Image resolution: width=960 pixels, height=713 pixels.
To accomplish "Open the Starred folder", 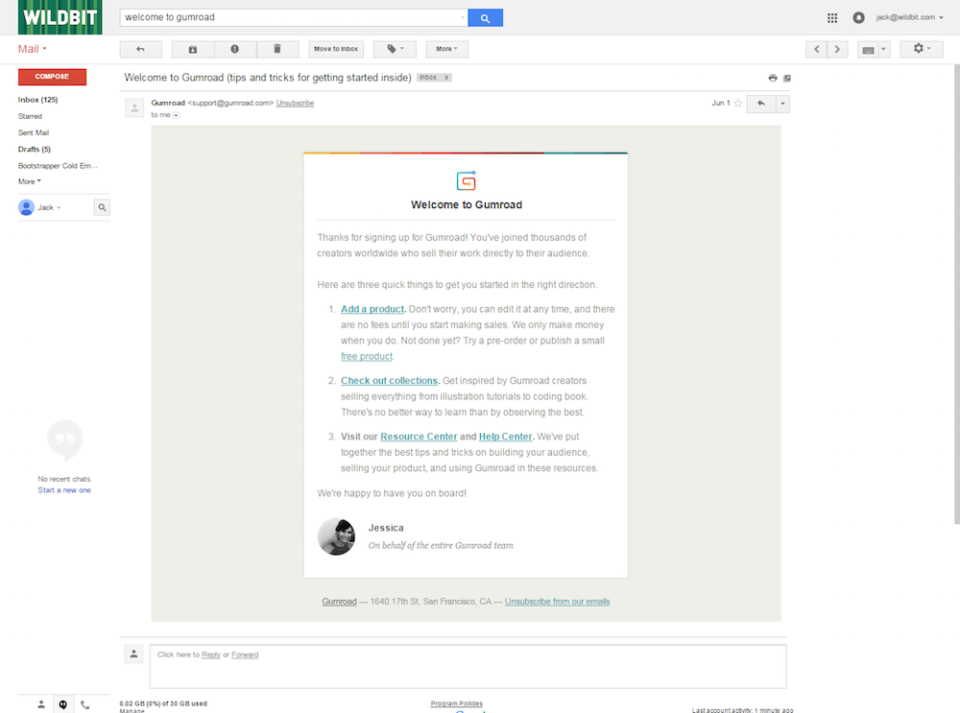I will [30, 116].
